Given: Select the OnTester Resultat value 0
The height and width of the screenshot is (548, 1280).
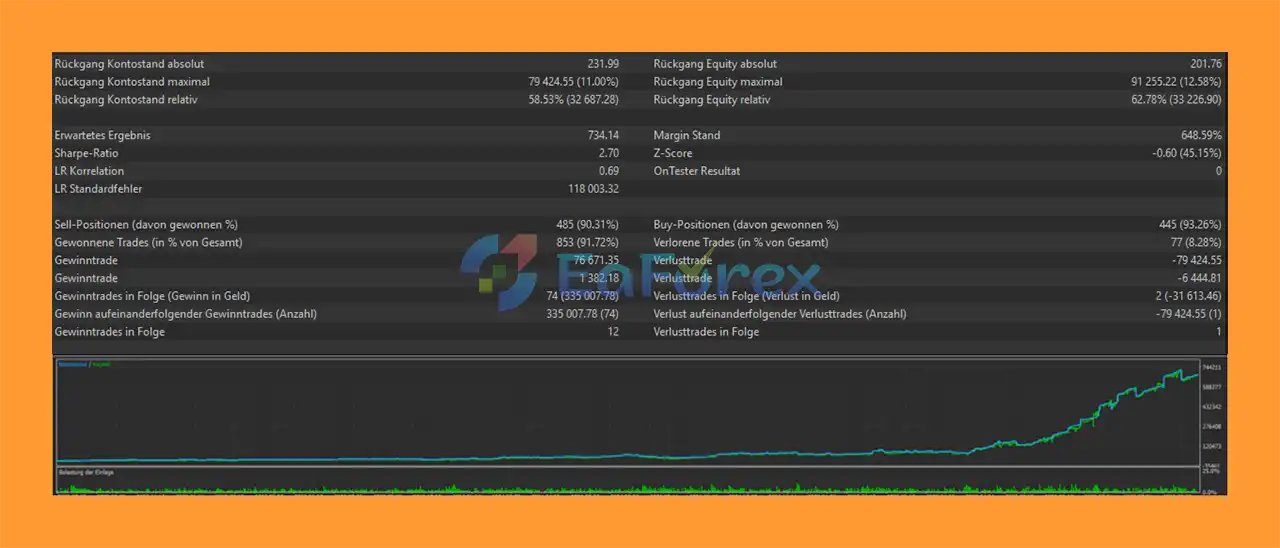Looking at the screenshot, I should click(1218, 171).
